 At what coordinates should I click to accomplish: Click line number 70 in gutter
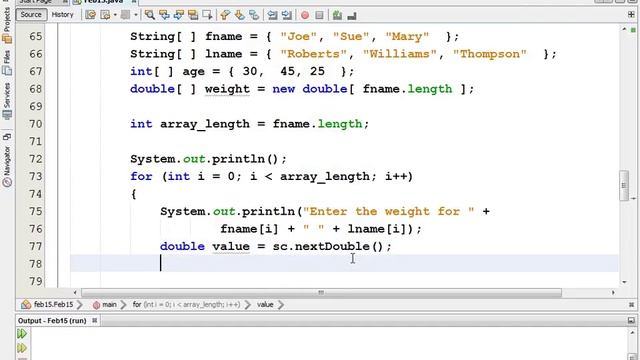click(36, 124)
